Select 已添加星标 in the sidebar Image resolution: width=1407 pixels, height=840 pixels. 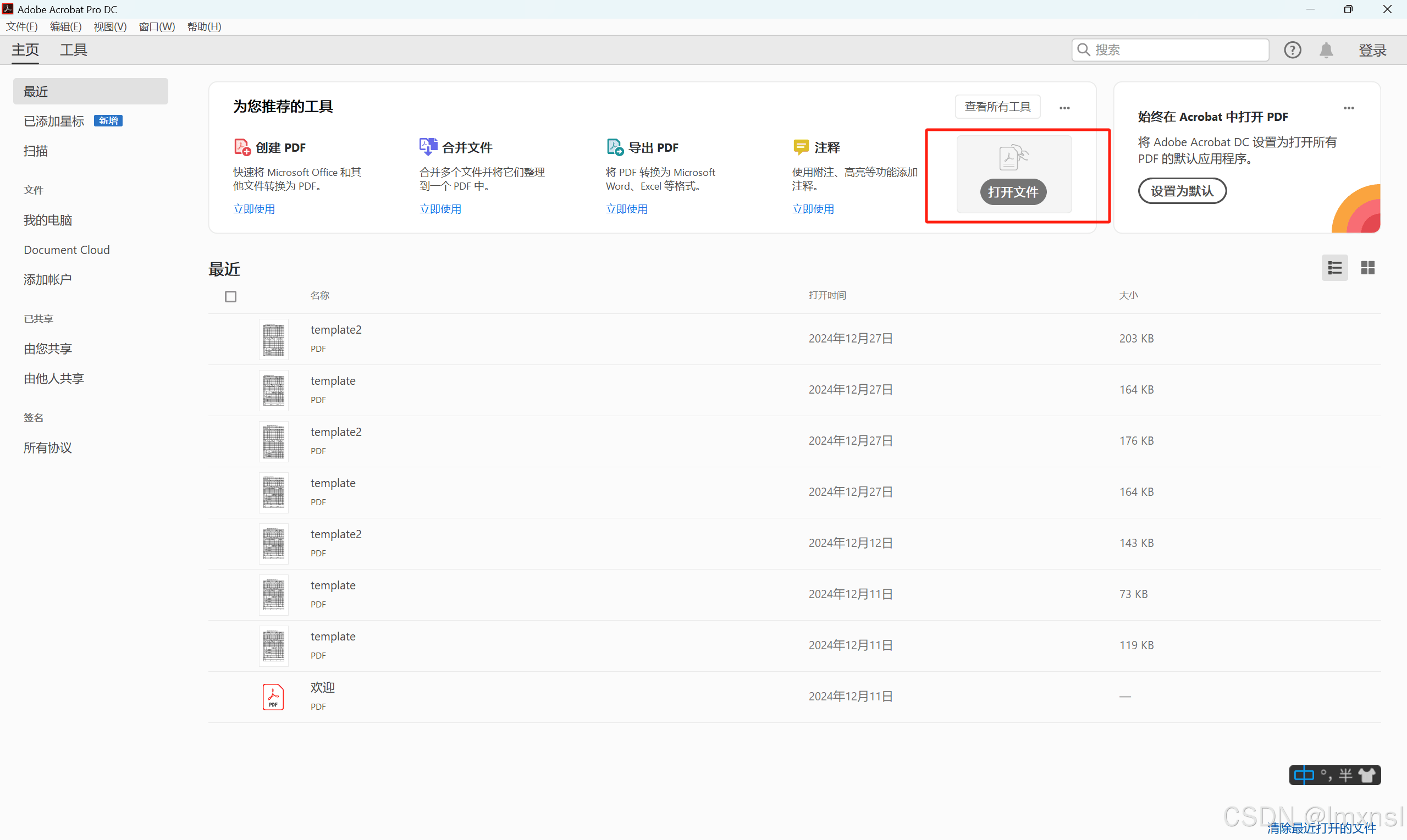tap(54, 121)
